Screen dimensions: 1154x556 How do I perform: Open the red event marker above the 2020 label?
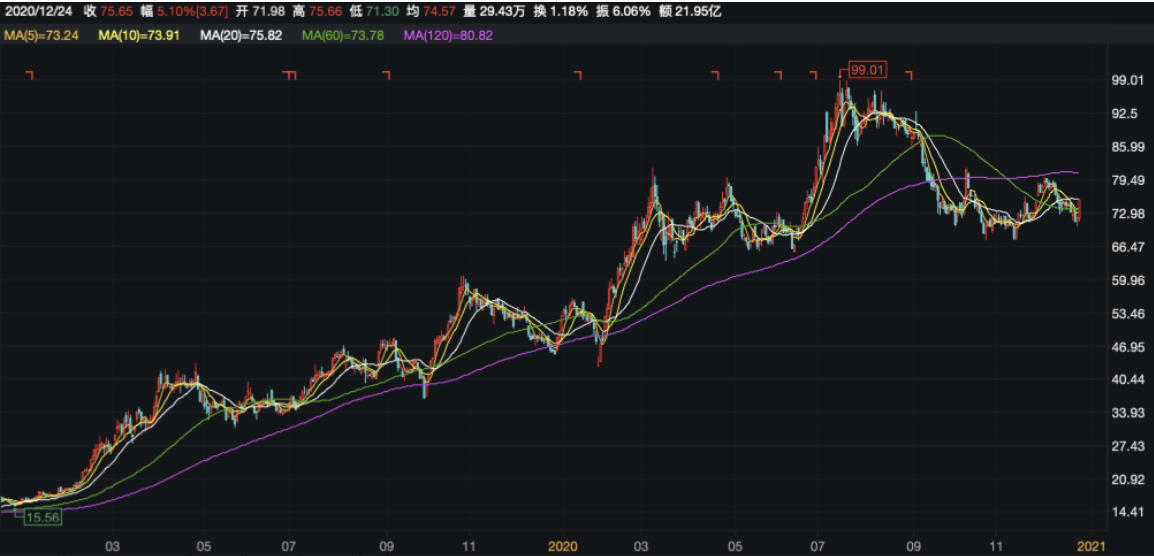pos(577,75)
